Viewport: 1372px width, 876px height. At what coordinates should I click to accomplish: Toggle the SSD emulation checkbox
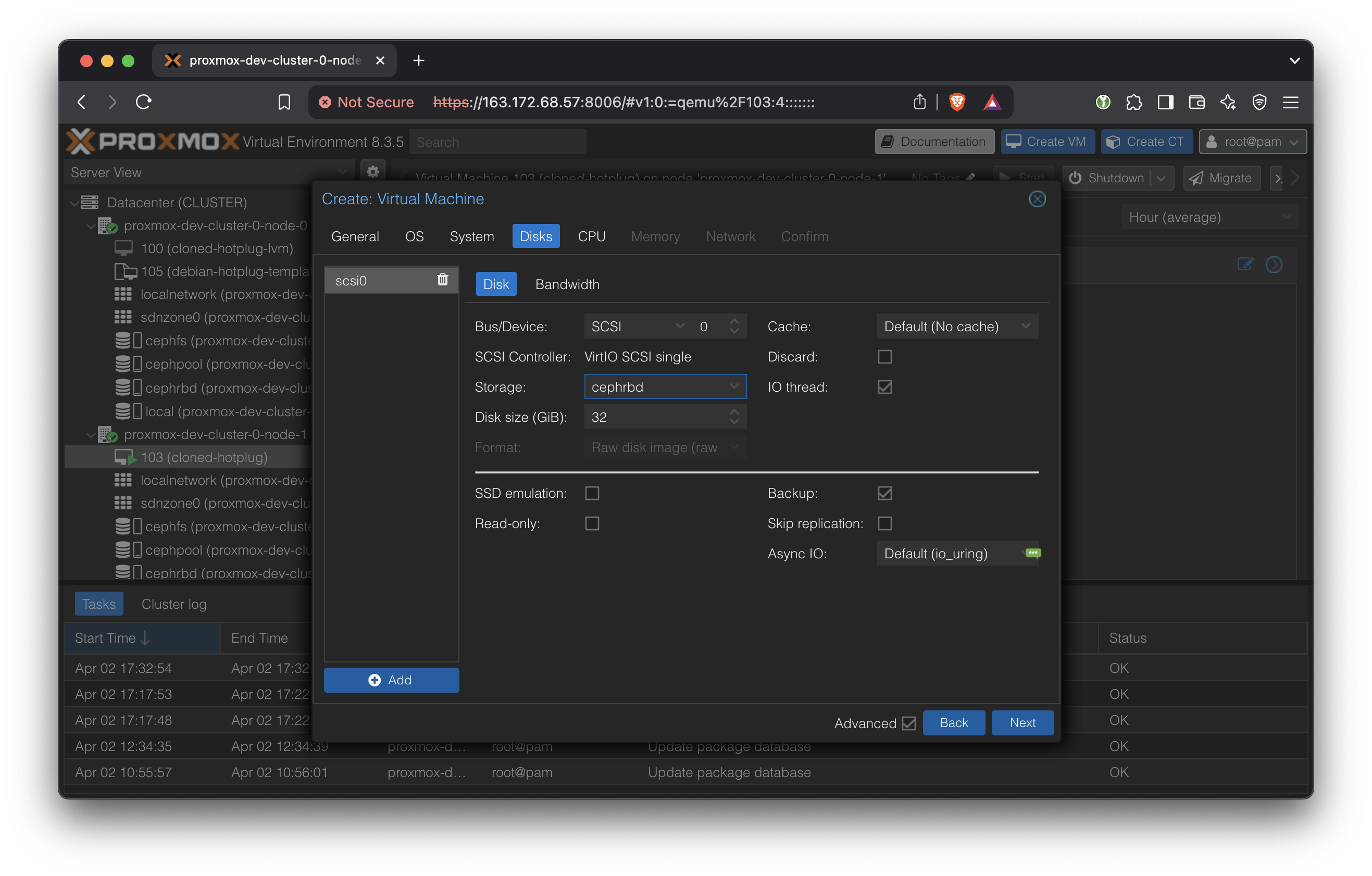click(x=592, y=493)
